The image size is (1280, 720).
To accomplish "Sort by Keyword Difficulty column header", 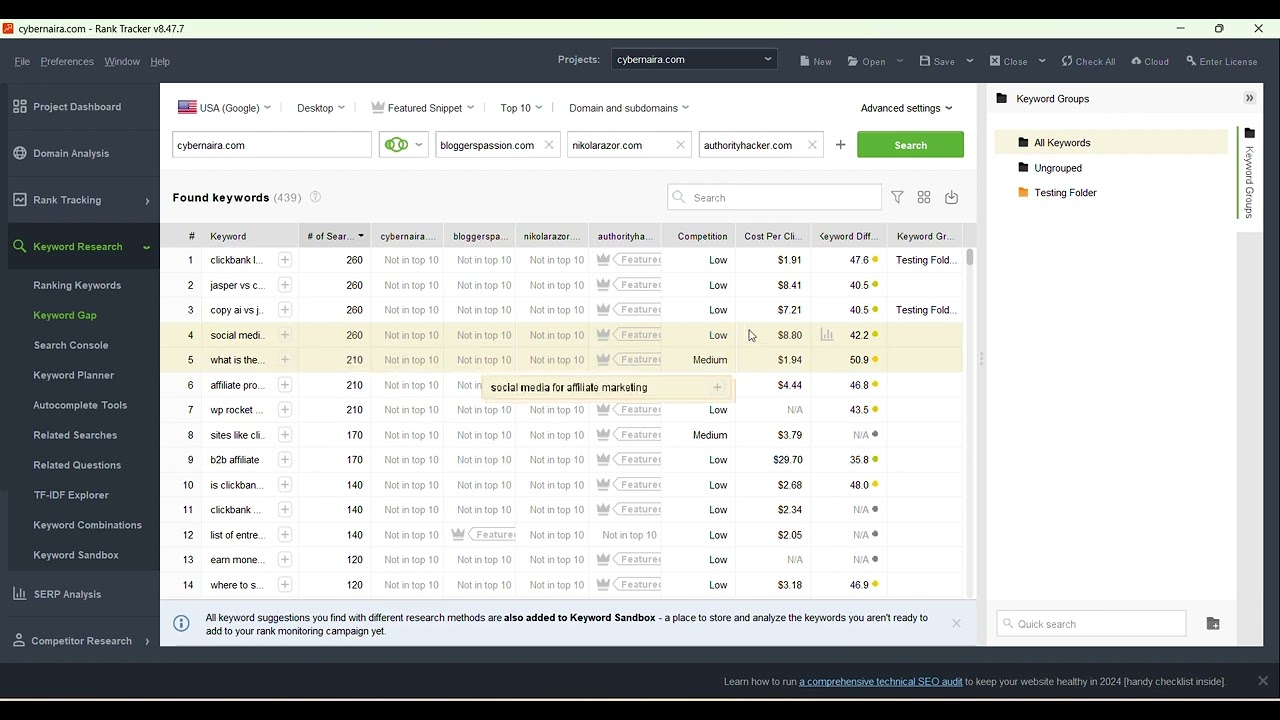I will (x=849, y=236).
